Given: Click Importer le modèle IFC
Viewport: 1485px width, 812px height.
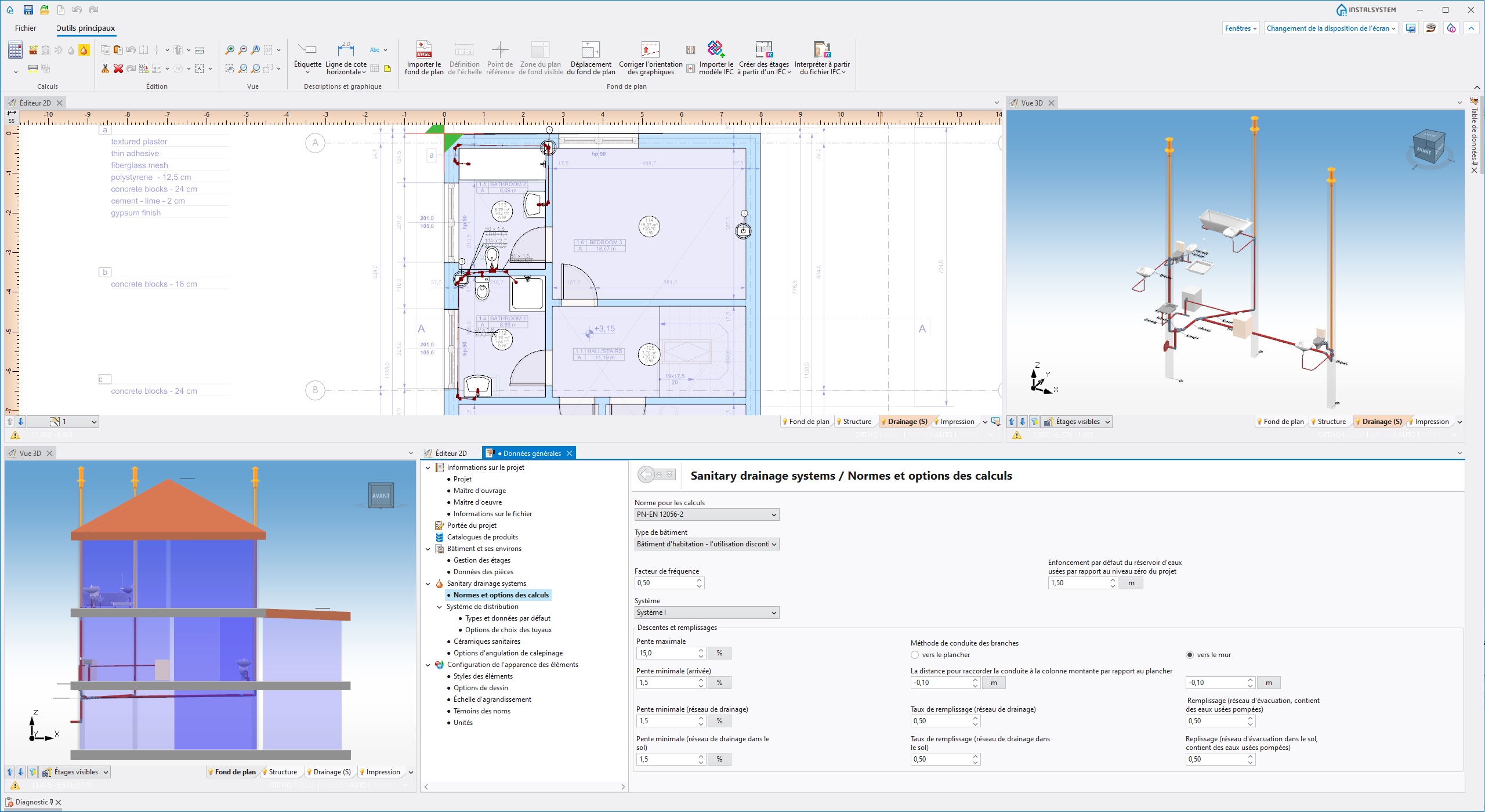Looking at the screenshot, I should (x=716, y=58).
